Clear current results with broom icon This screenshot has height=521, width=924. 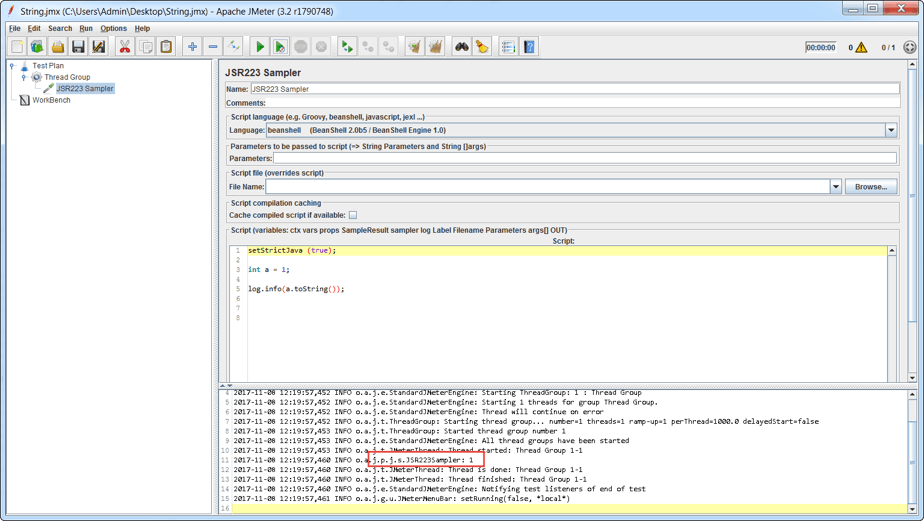coord(415,47)
